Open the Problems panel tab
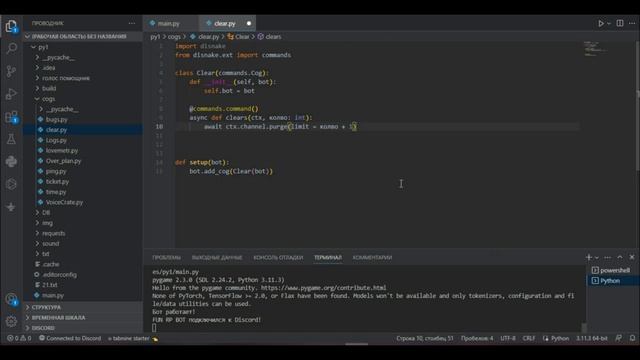The height and width of the screenshot is (360, 640). coord(167,258)
